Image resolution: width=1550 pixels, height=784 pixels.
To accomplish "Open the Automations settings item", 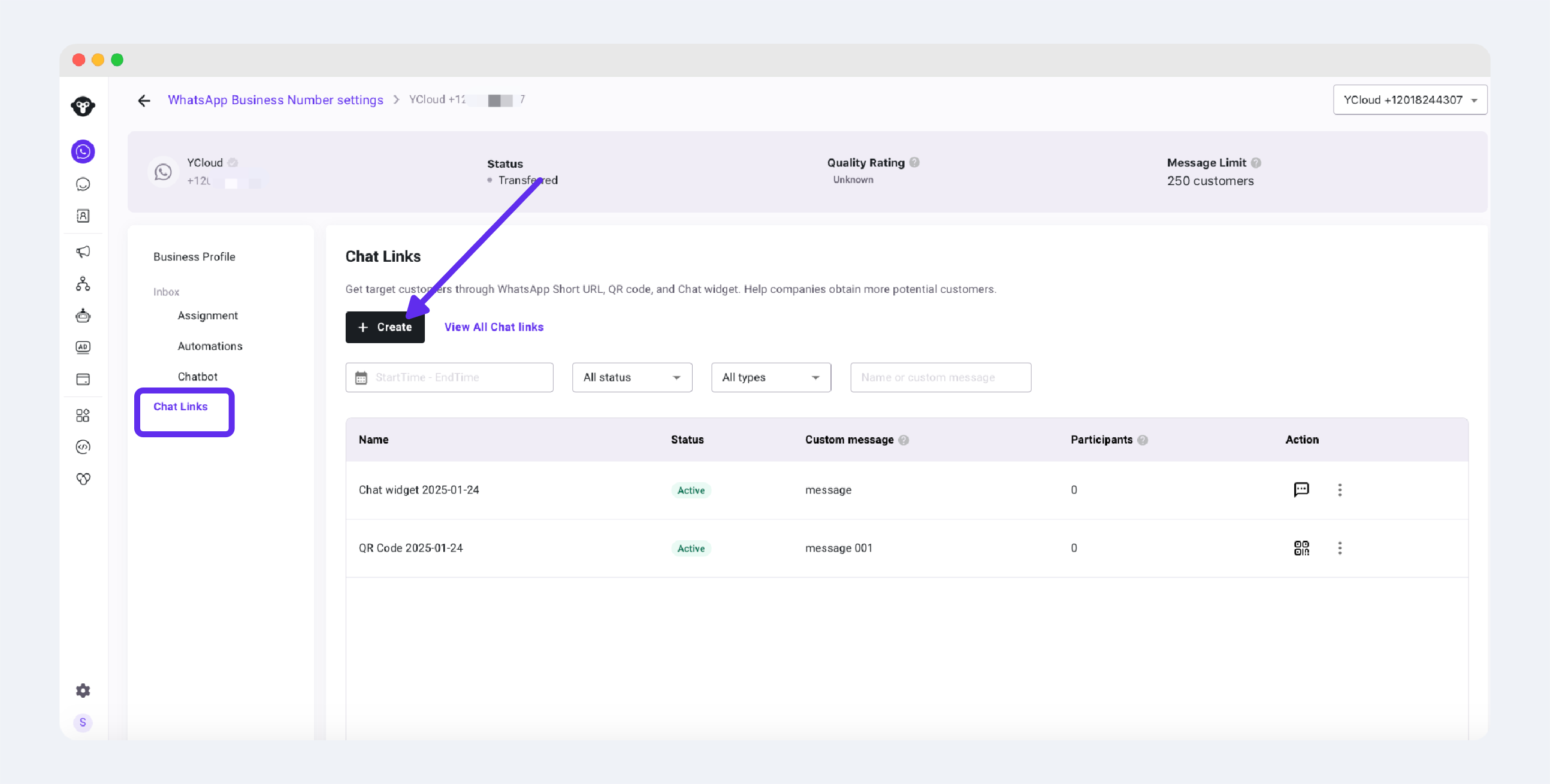I will [x=209, y=346].
